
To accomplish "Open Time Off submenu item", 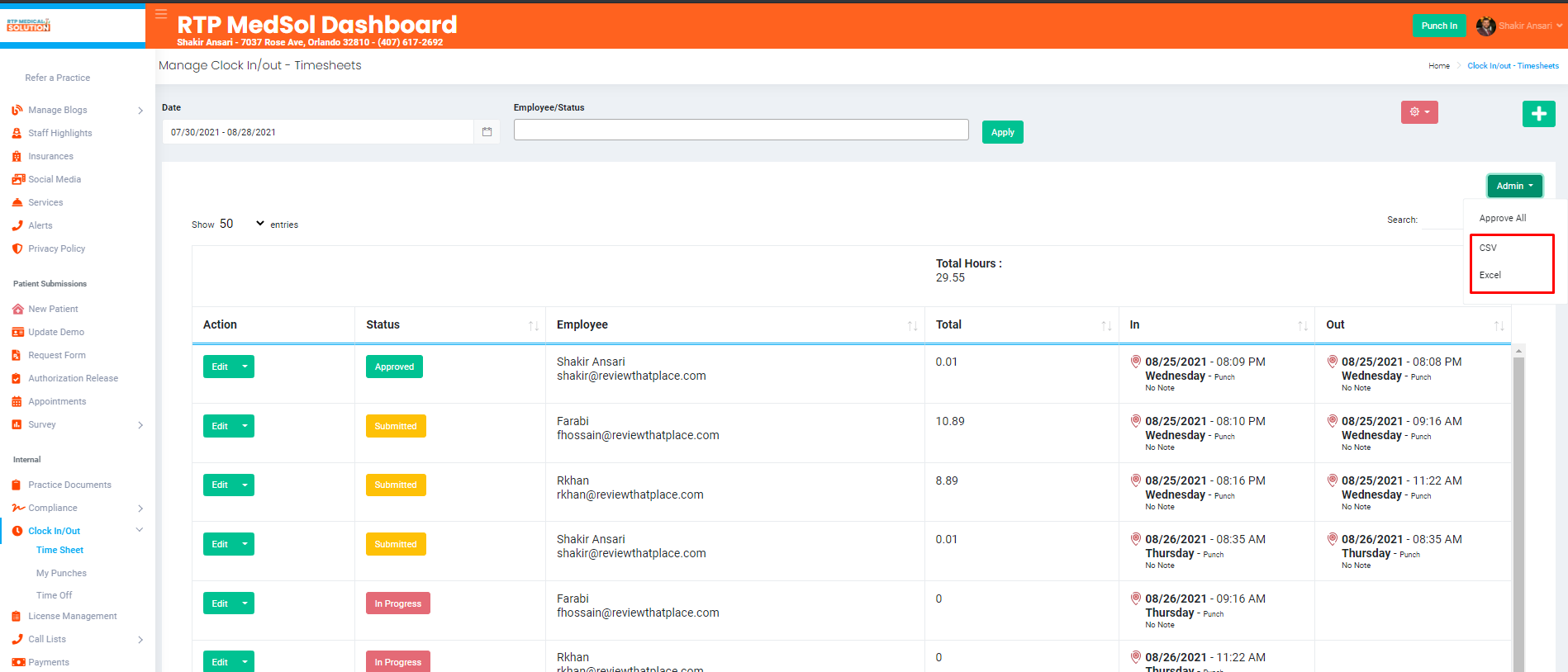I will point(54,595).
